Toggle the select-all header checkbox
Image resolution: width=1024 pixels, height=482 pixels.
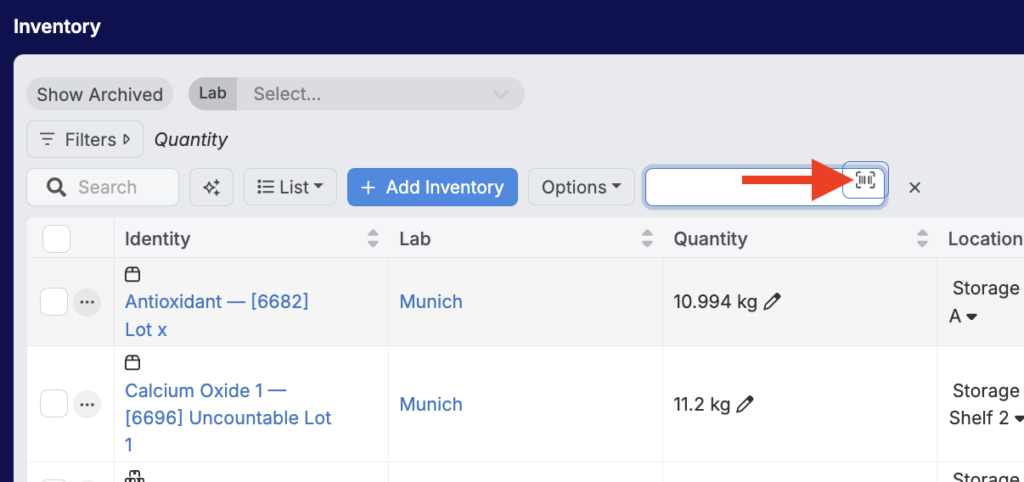tap(56, 239)
